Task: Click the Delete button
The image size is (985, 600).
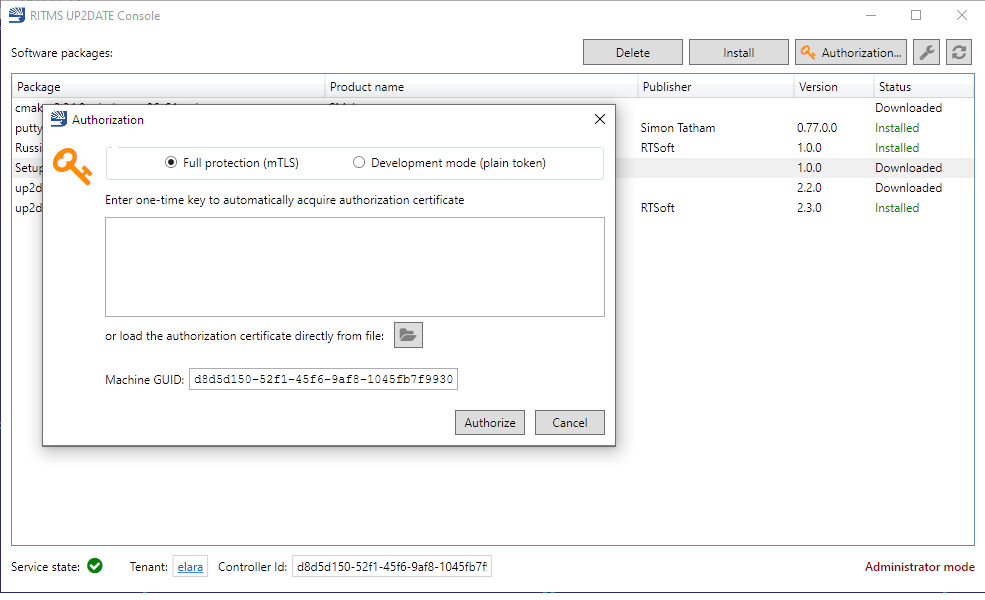Action: (x=632, y=53)
